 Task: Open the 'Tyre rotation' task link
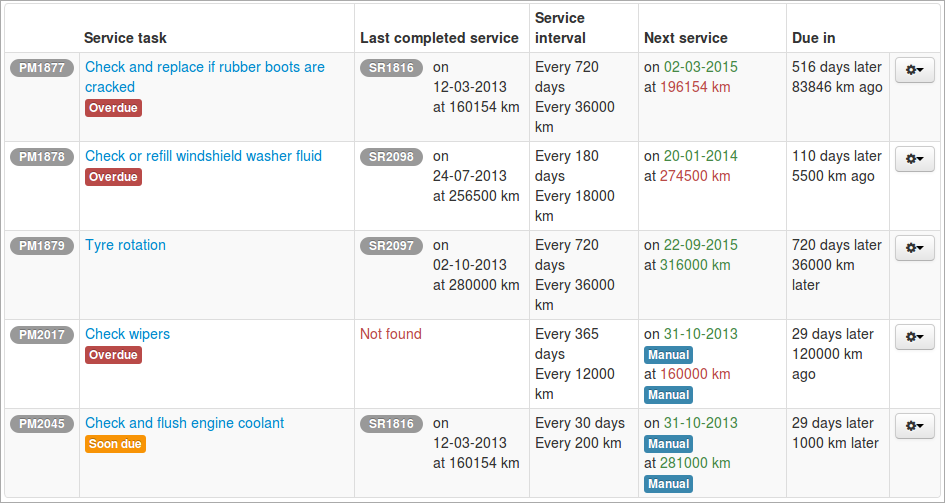[125, 245]
